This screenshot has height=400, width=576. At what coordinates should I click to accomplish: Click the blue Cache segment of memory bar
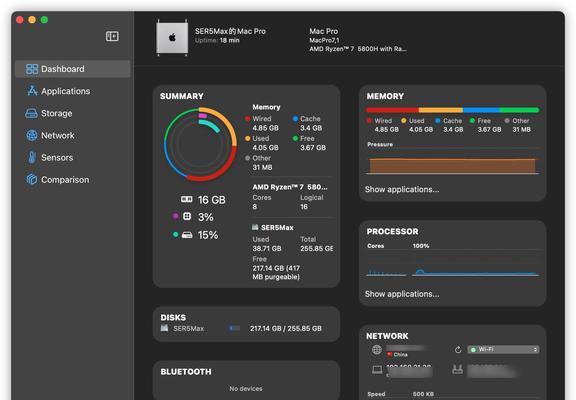coord(481,110)
